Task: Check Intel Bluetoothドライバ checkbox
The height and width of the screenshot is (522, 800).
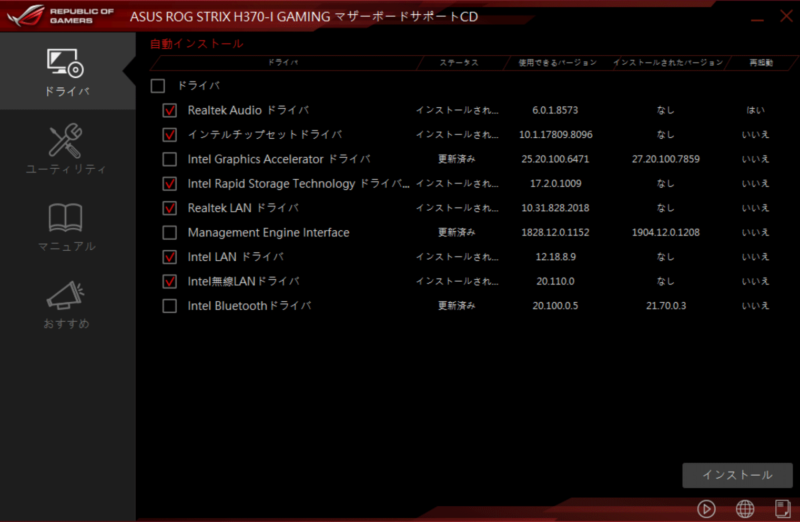Action: click(169, 306)
